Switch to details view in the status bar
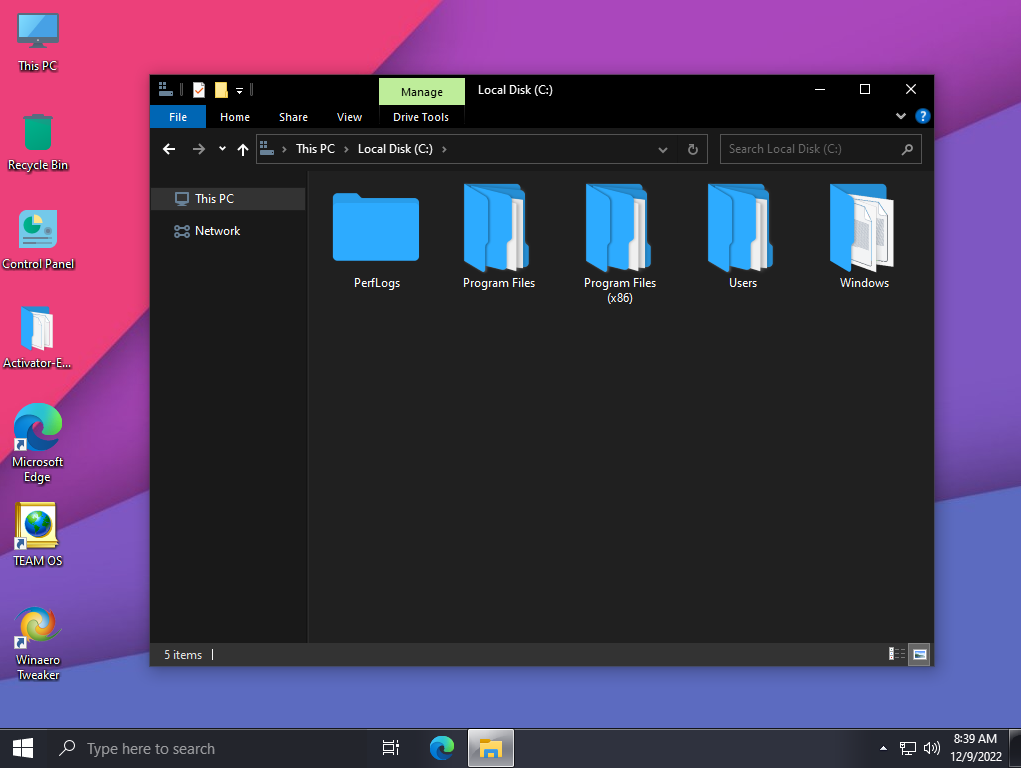The image size is (1021, 768). pyautogui.click(x=897, y=654)
